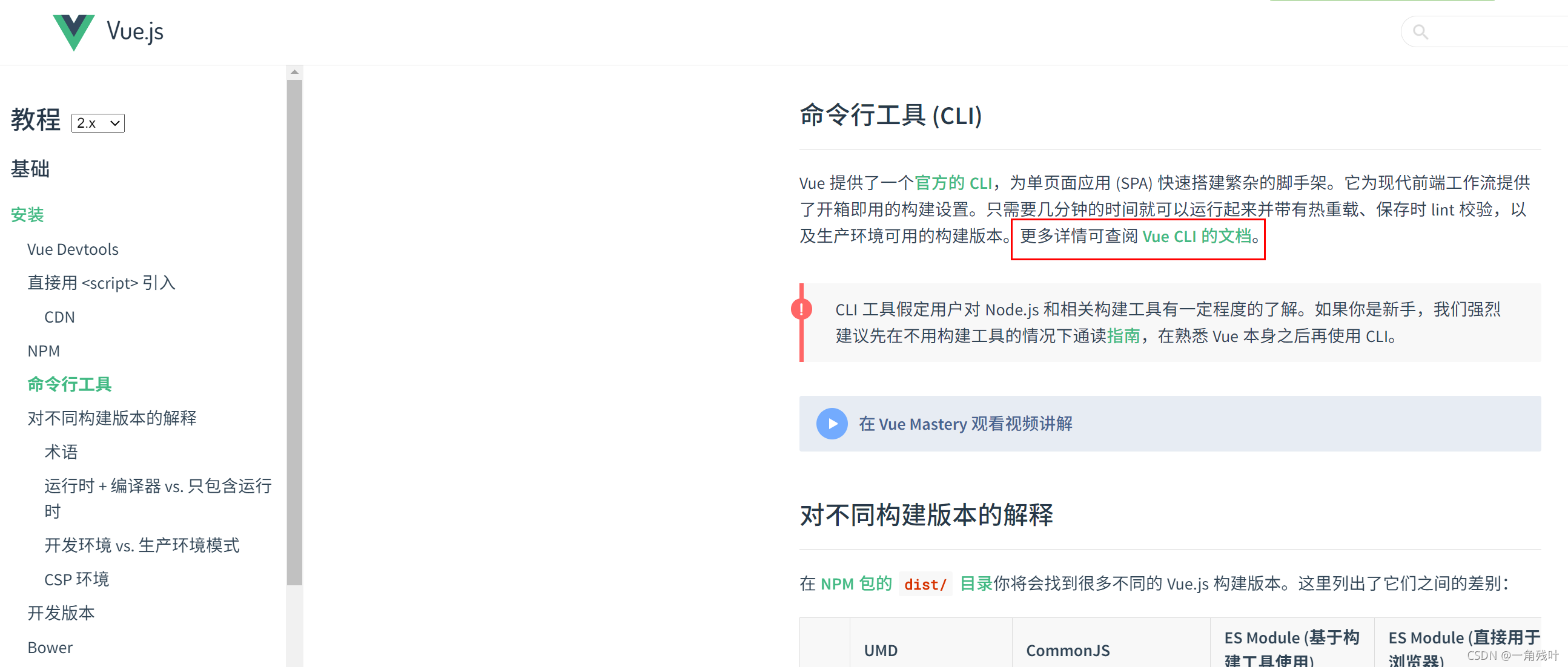Select Vue Devtools from sidebar navigation
Viewport: 1568px width, 667px height.
pyautogui.click(x=73, y=249)
